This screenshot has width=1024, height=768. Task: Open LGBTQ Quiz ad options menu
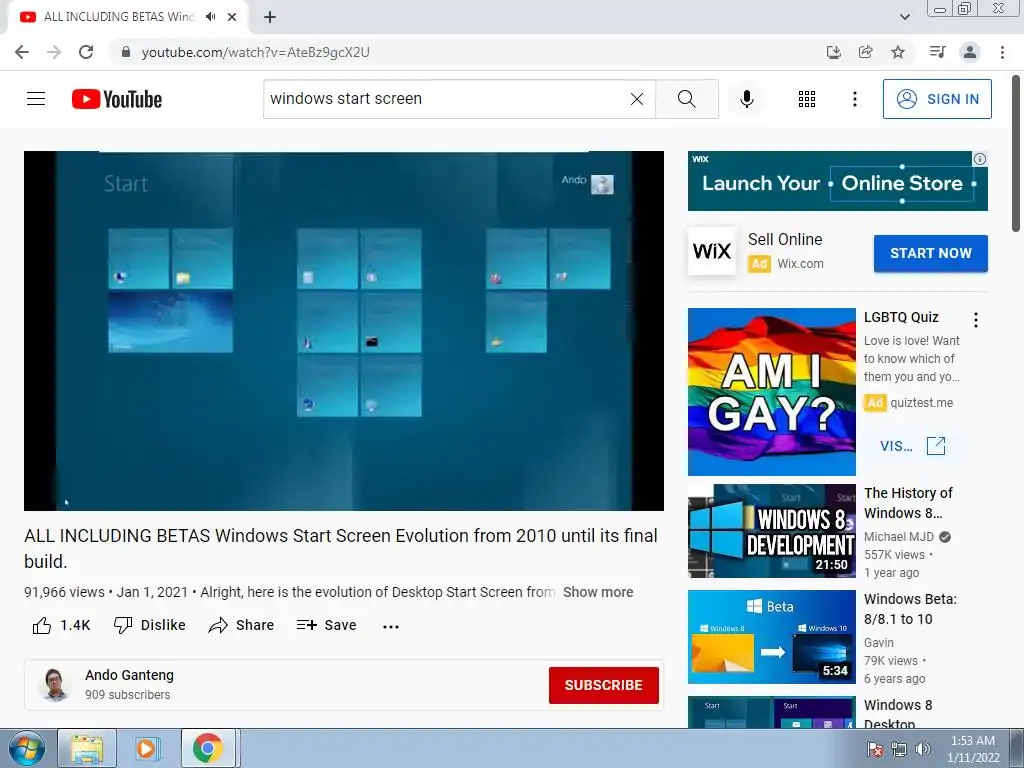pos(976,320)
